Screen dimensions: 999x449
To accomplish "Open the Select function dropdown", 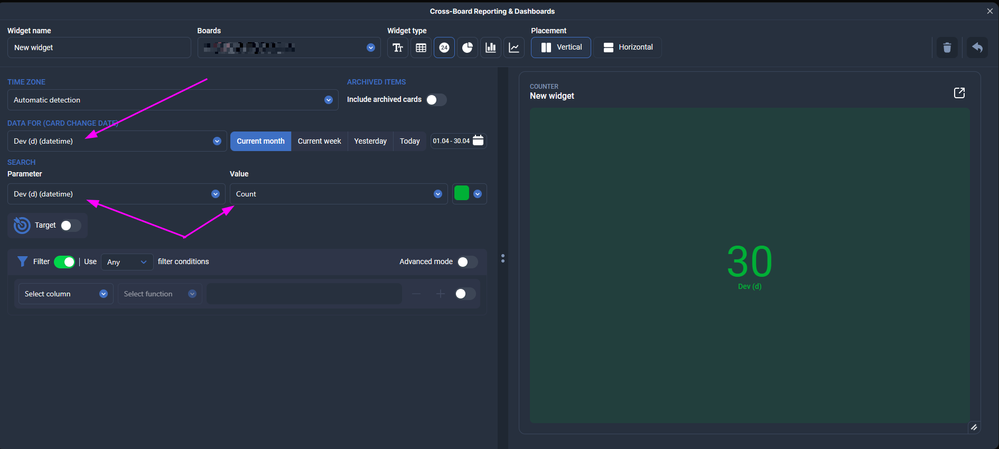I will (x=160, y=294).
